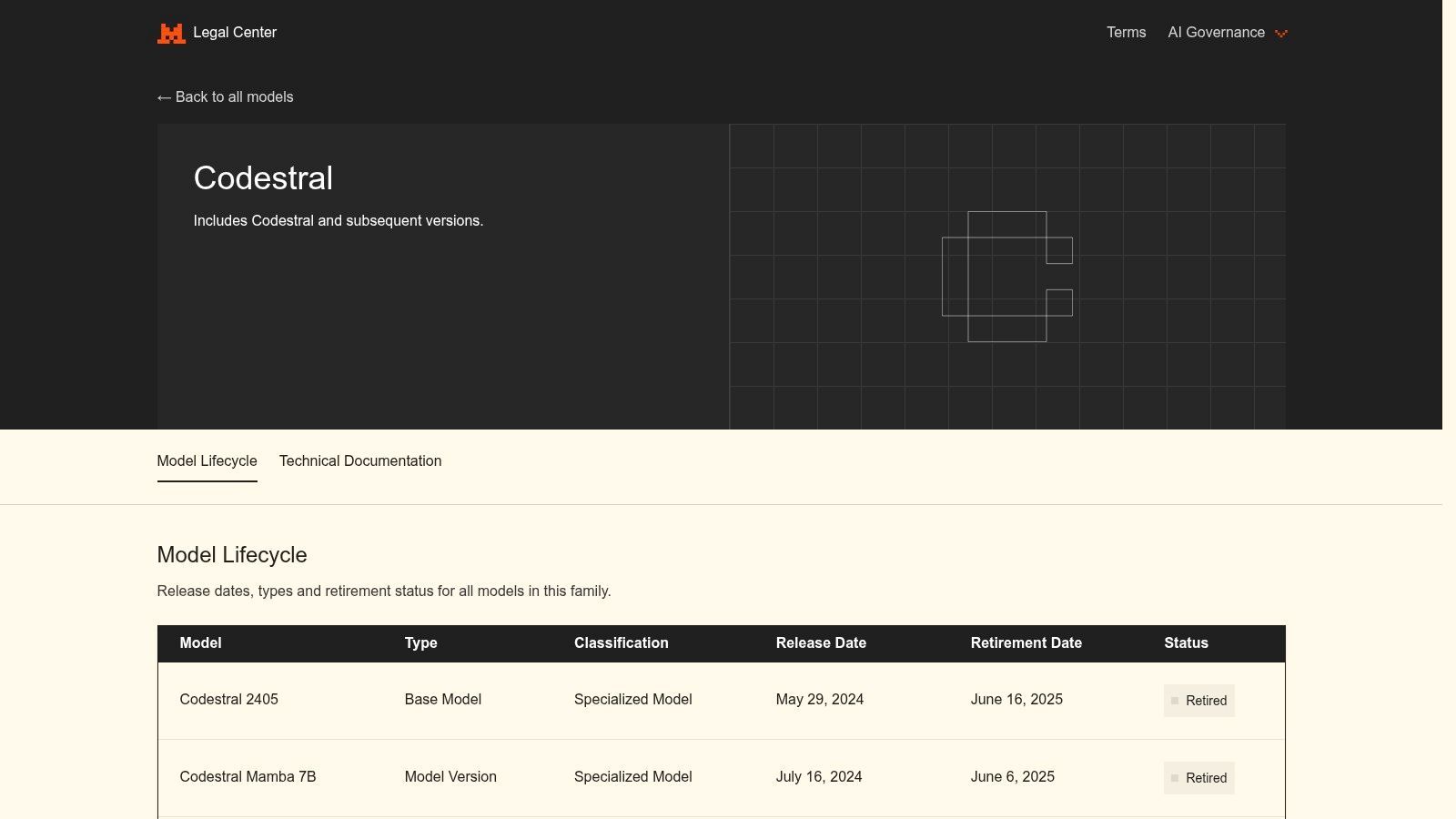
Task: Click the Release Date column header
Action: [821, 643]
